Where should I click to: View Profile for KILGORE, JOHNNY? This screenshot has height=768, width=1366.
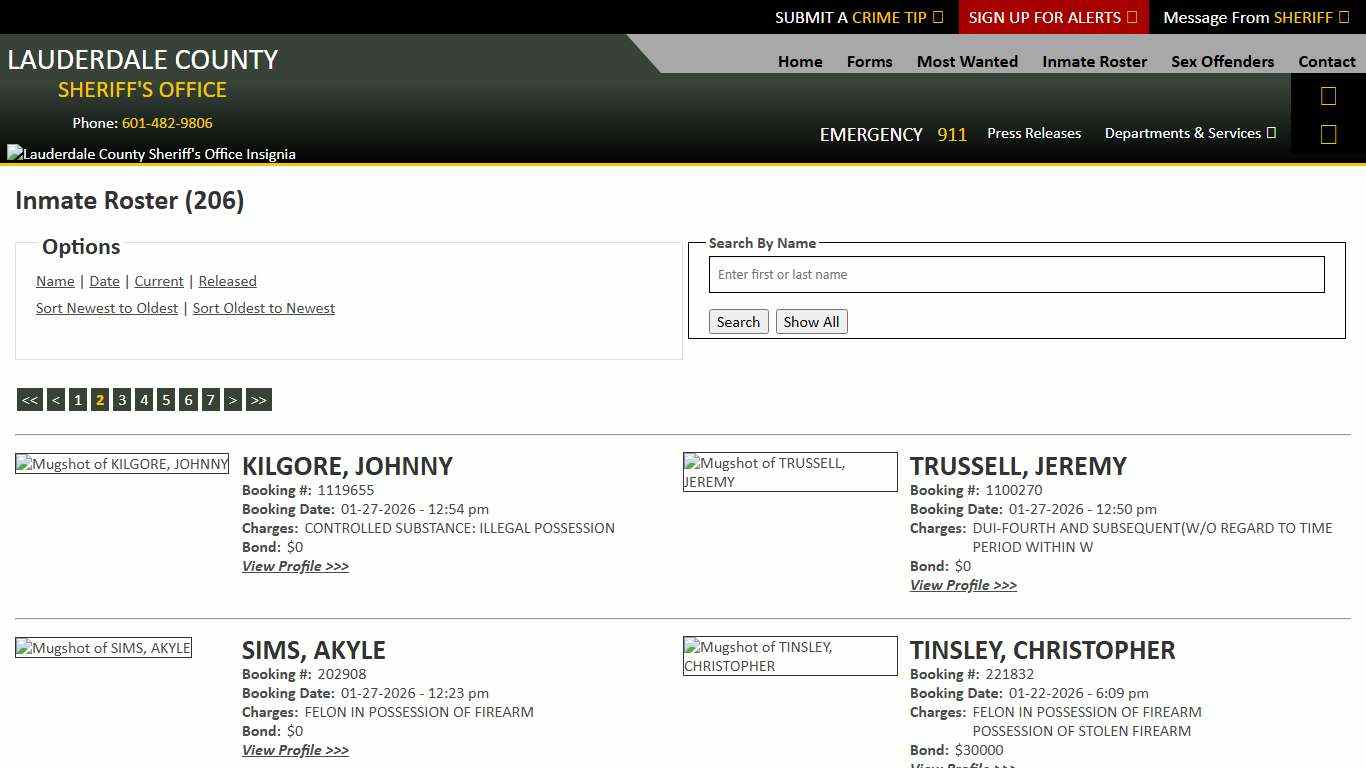click(295, 566)
